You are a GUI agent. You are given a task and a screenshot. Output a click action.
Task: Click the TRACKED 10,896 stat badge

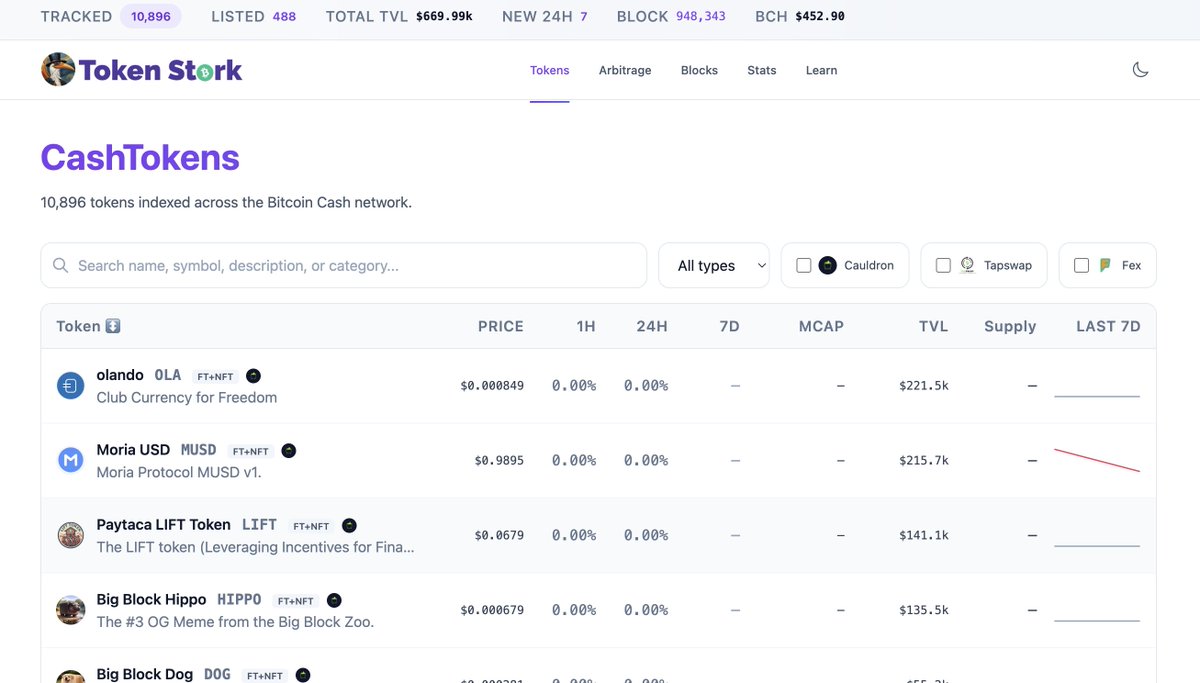click(112, 16)
